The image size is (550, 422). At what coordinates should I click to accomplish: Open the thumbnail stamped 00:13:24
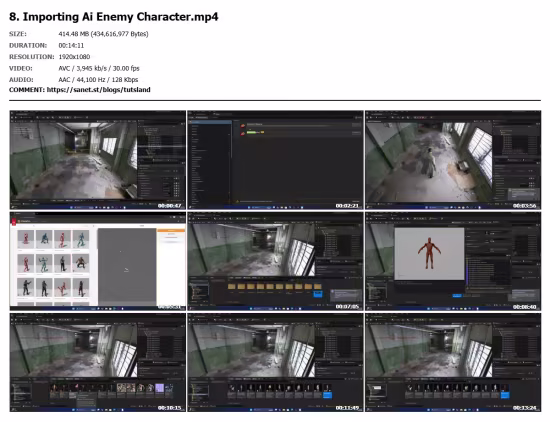[x=453, y=363]
